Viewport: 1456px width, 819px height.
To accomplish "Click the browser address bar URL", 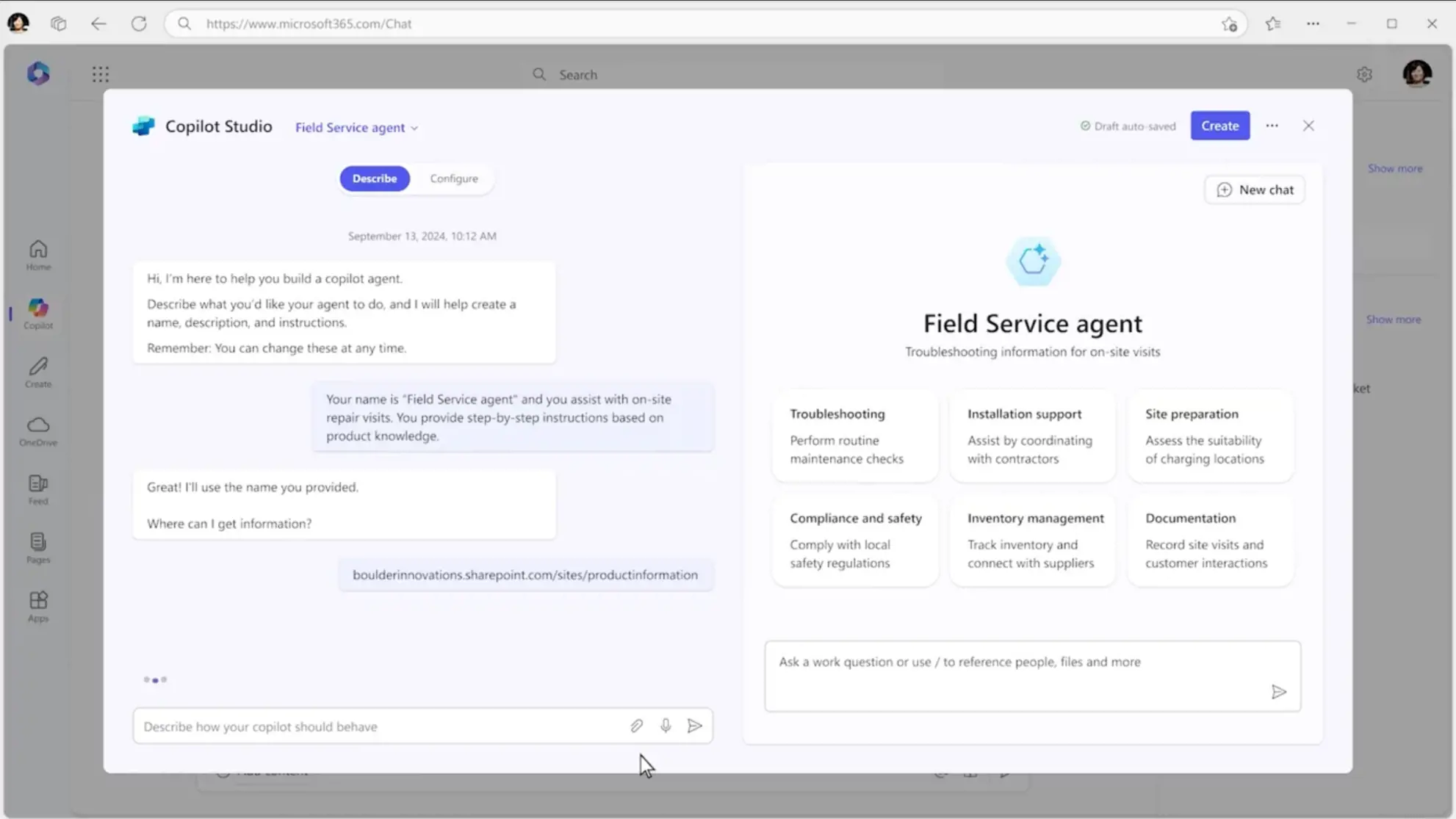I will pos(309,24).
